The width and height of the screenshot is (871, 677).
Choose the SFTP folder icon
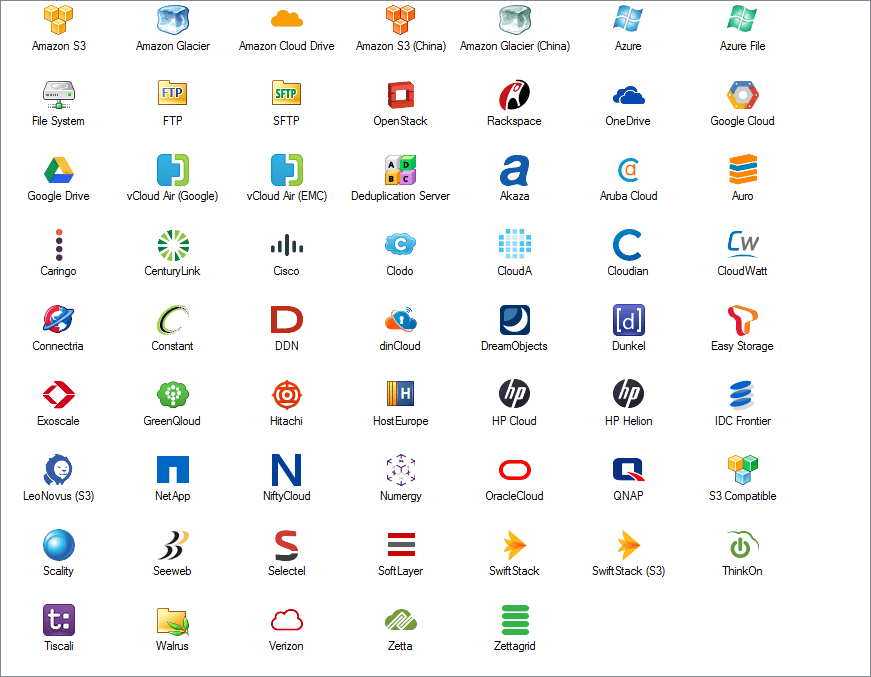click(286, 93)
